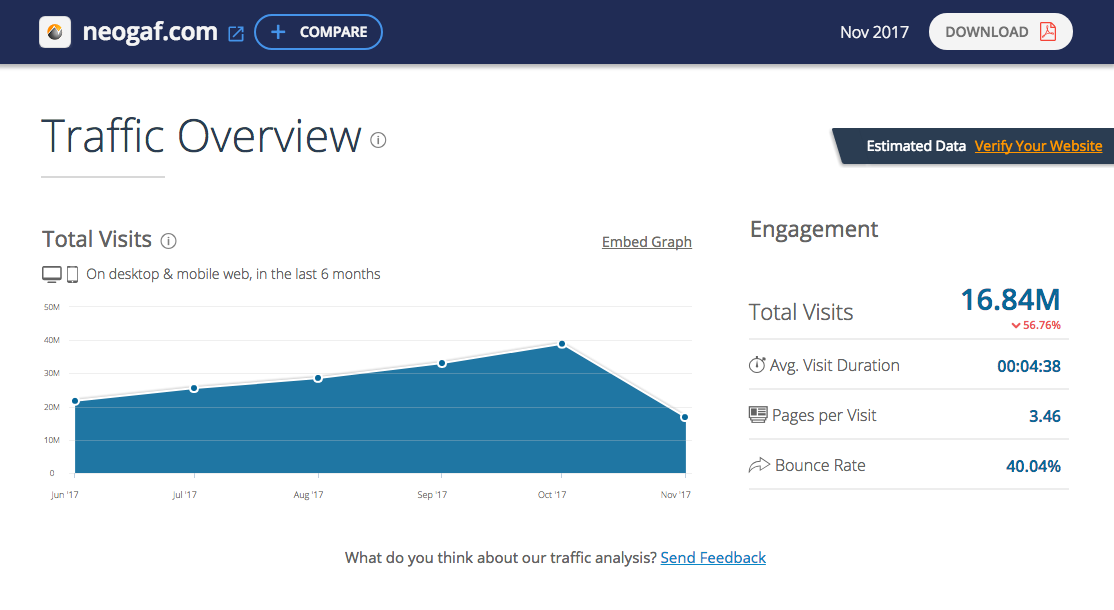Show info tooltip beside Traffic Overview heading
Image resolution: width=1114 pixels, height=610 pixels.
click(x=378, y=140)
